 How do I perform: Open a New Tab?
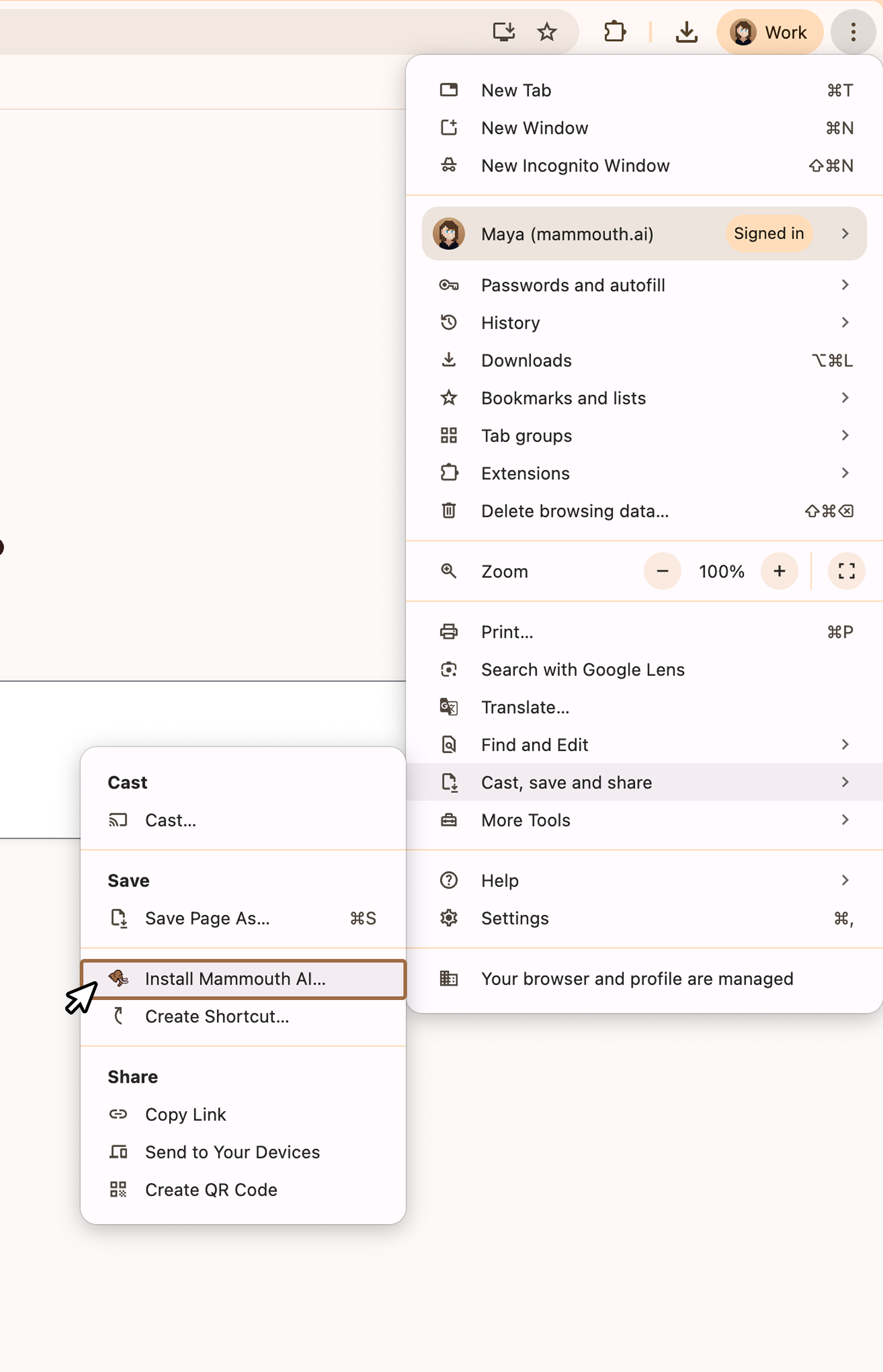tap(644, 90)
